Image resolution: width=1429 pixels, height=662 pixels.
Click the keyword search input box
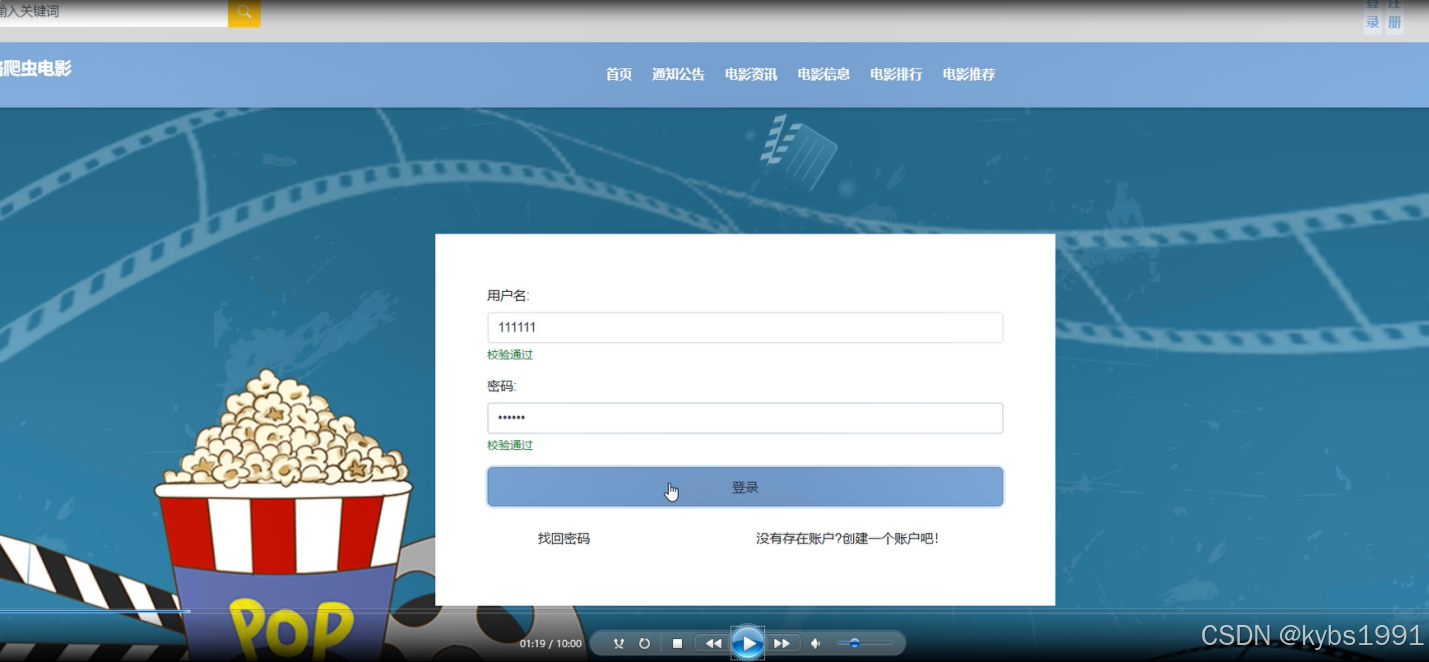113,12
